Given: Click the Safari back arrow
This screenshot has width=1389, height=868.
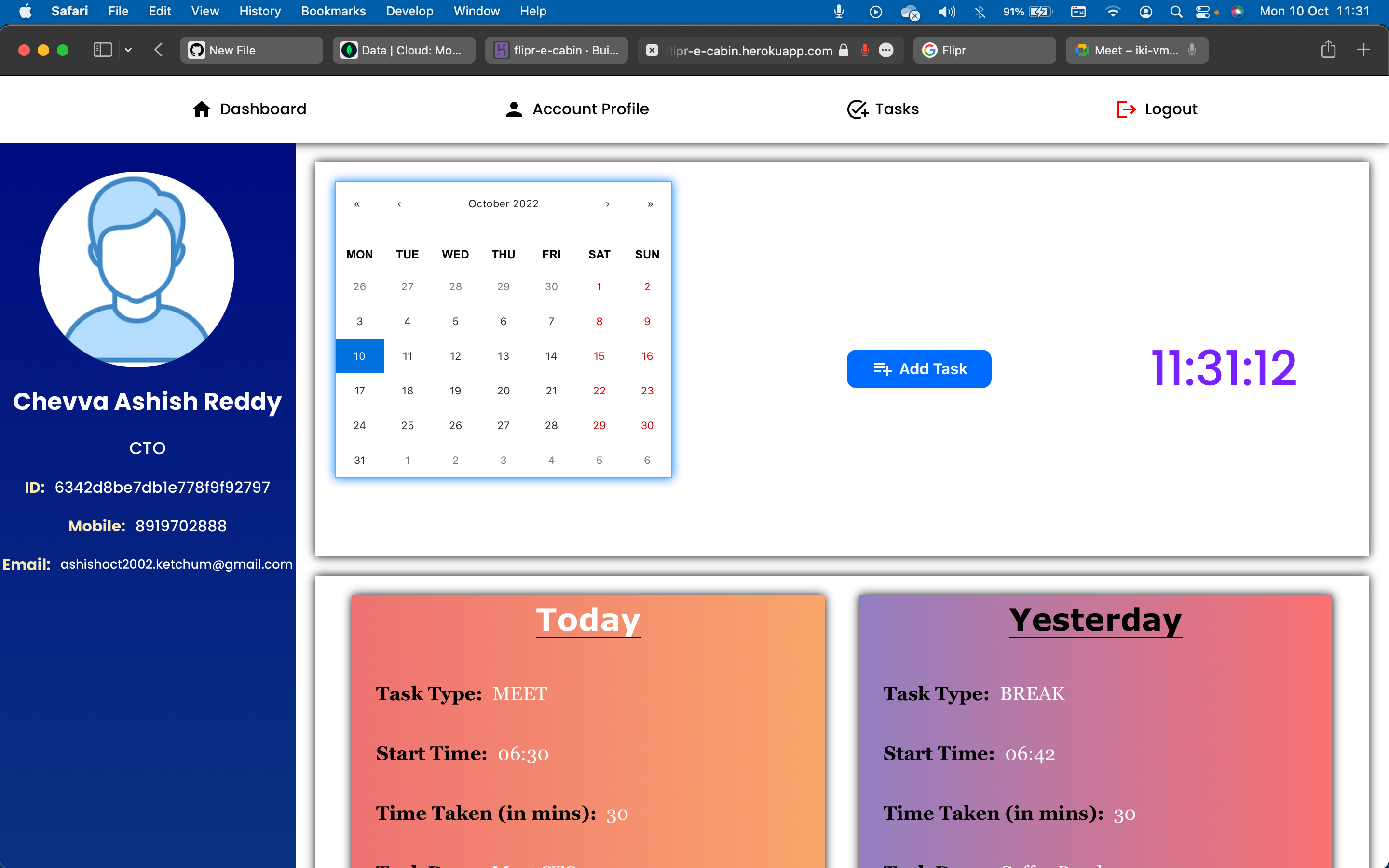Looking at the screenshot, I should point(159,50).
